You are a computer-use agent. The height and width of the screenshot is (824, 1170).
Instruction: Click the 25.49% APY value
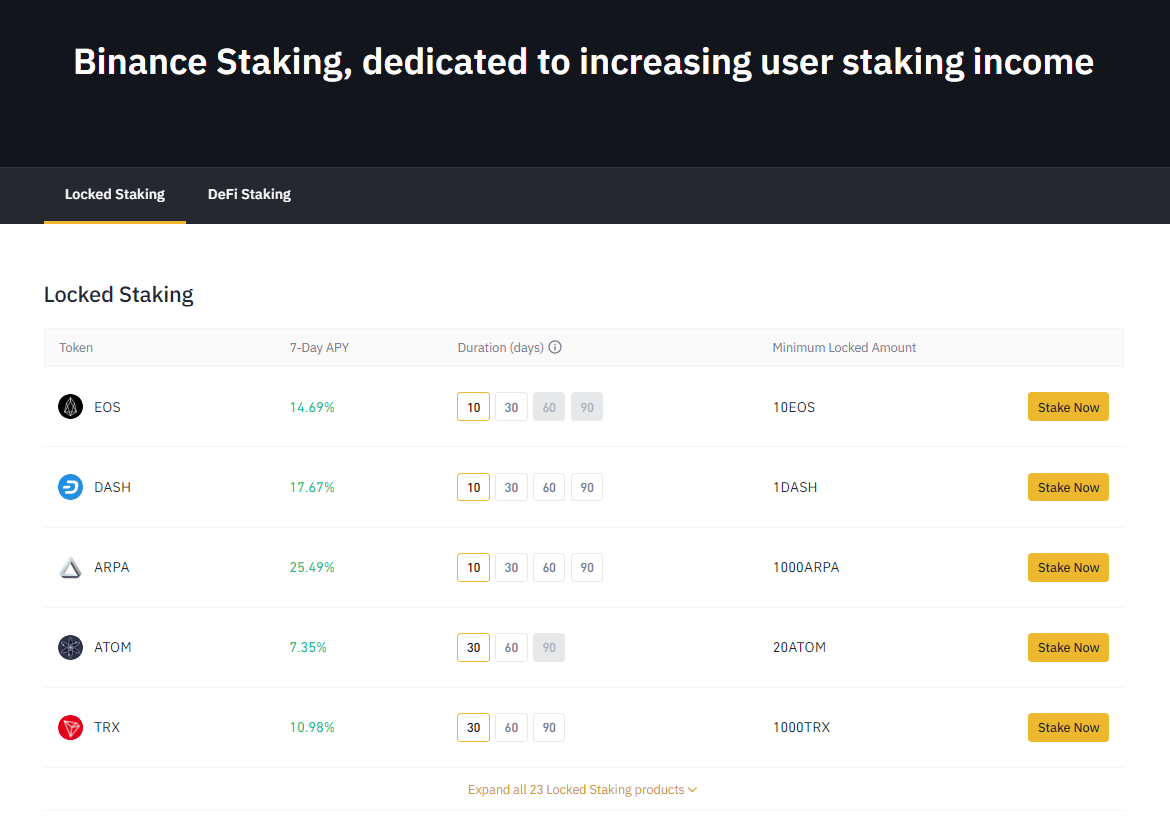(x=312, y=567)
